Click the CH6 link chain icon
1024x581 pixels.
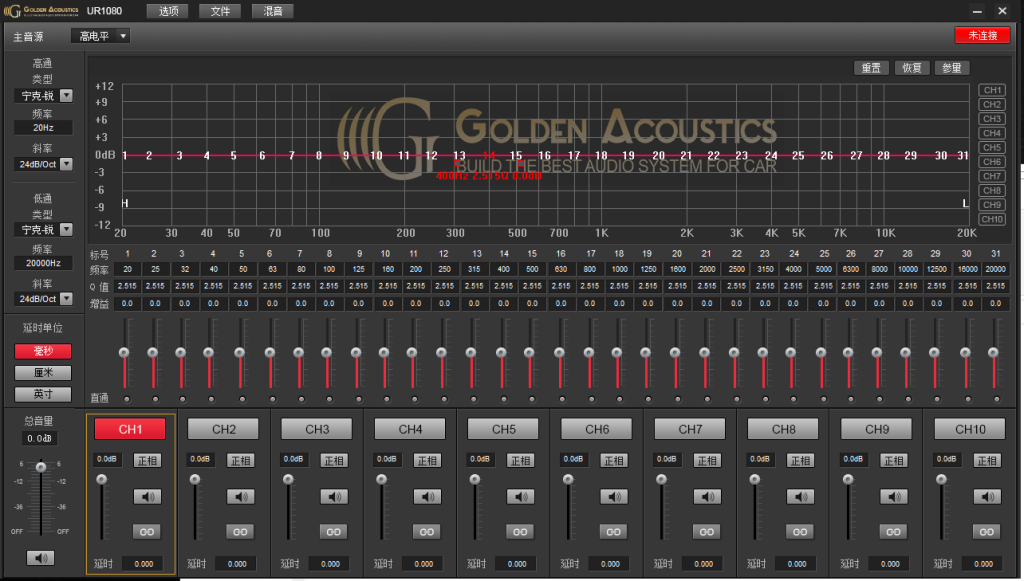tap(614, 532)
